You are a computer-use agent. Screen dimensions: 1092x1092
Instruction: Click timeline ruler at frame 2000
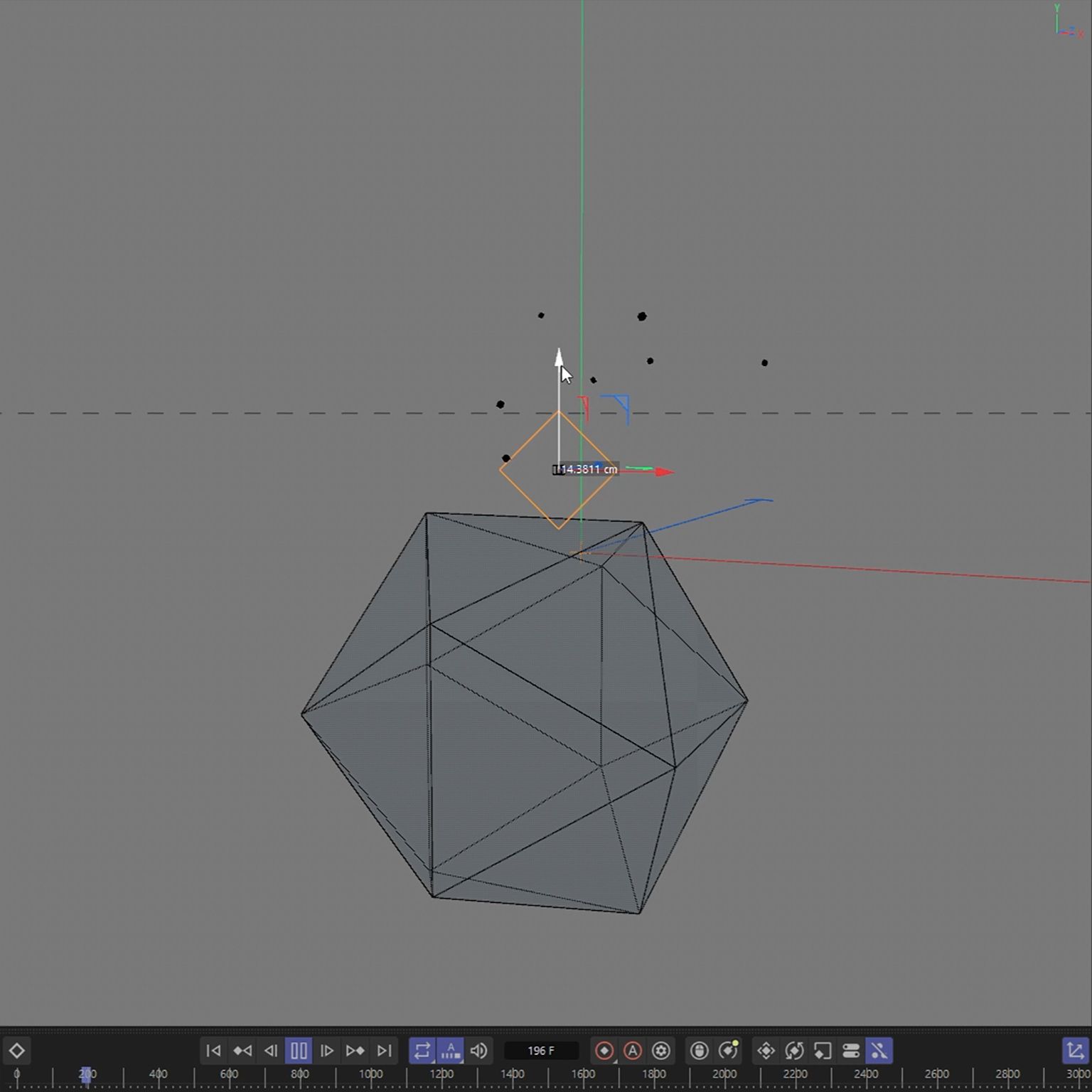pos(724,1074)
